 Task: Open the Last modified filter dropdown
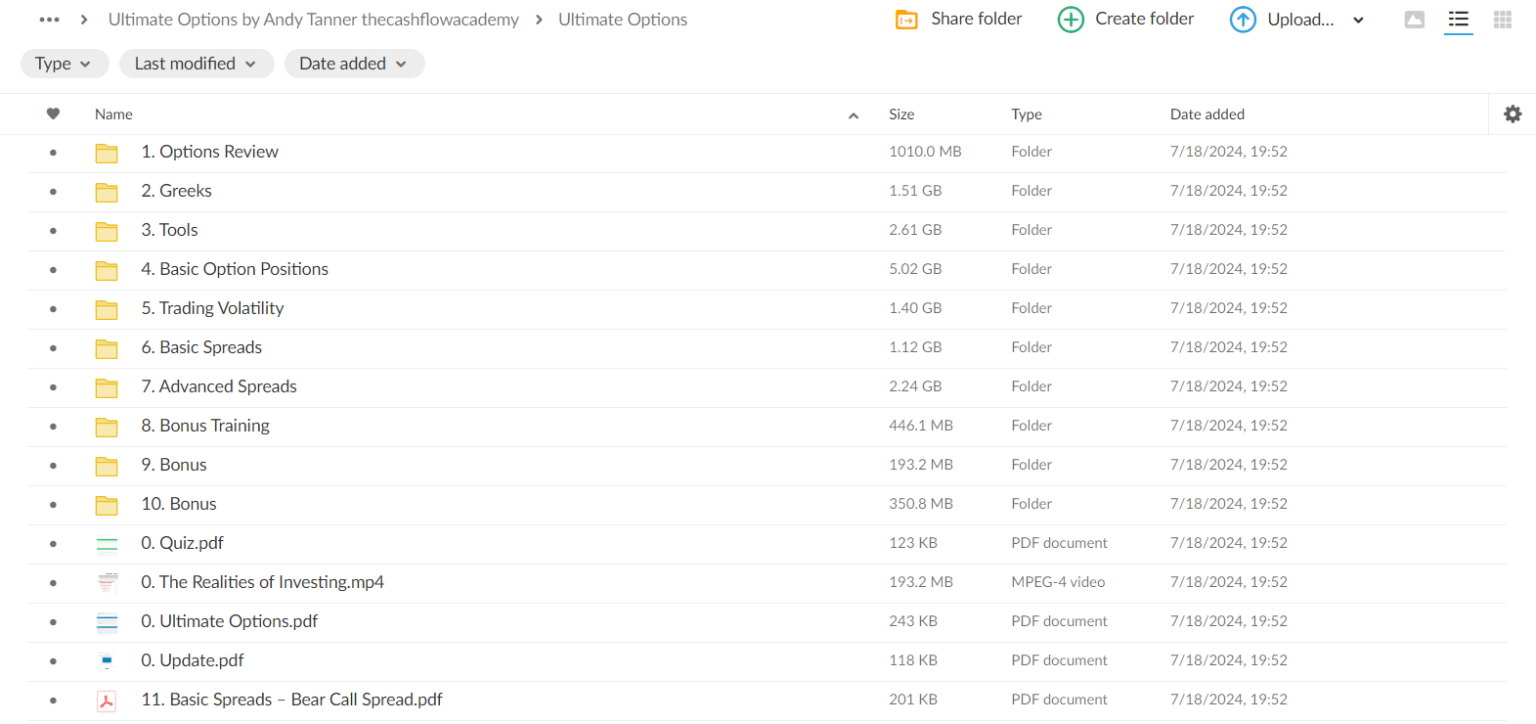(196, 64)
